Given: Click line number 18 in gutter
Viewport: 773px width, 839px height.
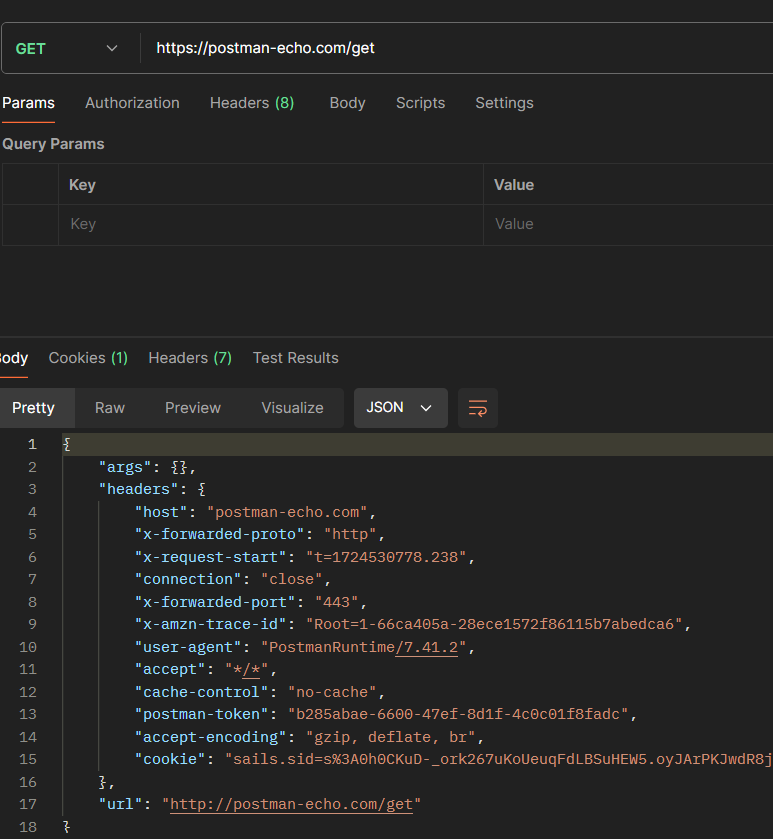Looking at the screenshot, I should [x=28, y=827].
